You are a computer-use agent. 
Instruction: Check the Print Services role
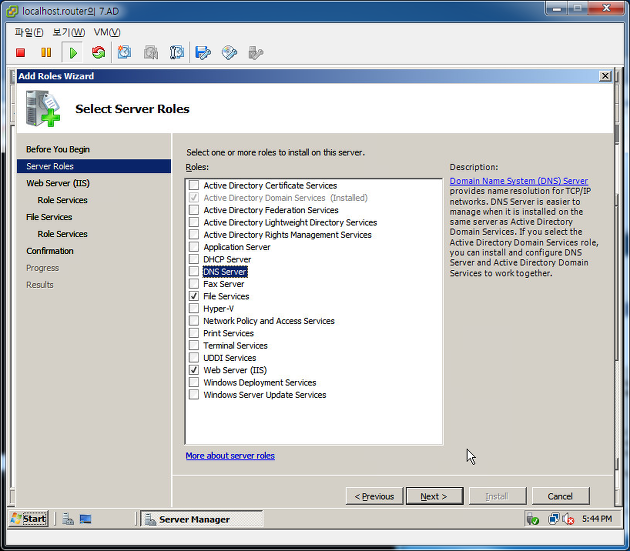pos(194,333)
